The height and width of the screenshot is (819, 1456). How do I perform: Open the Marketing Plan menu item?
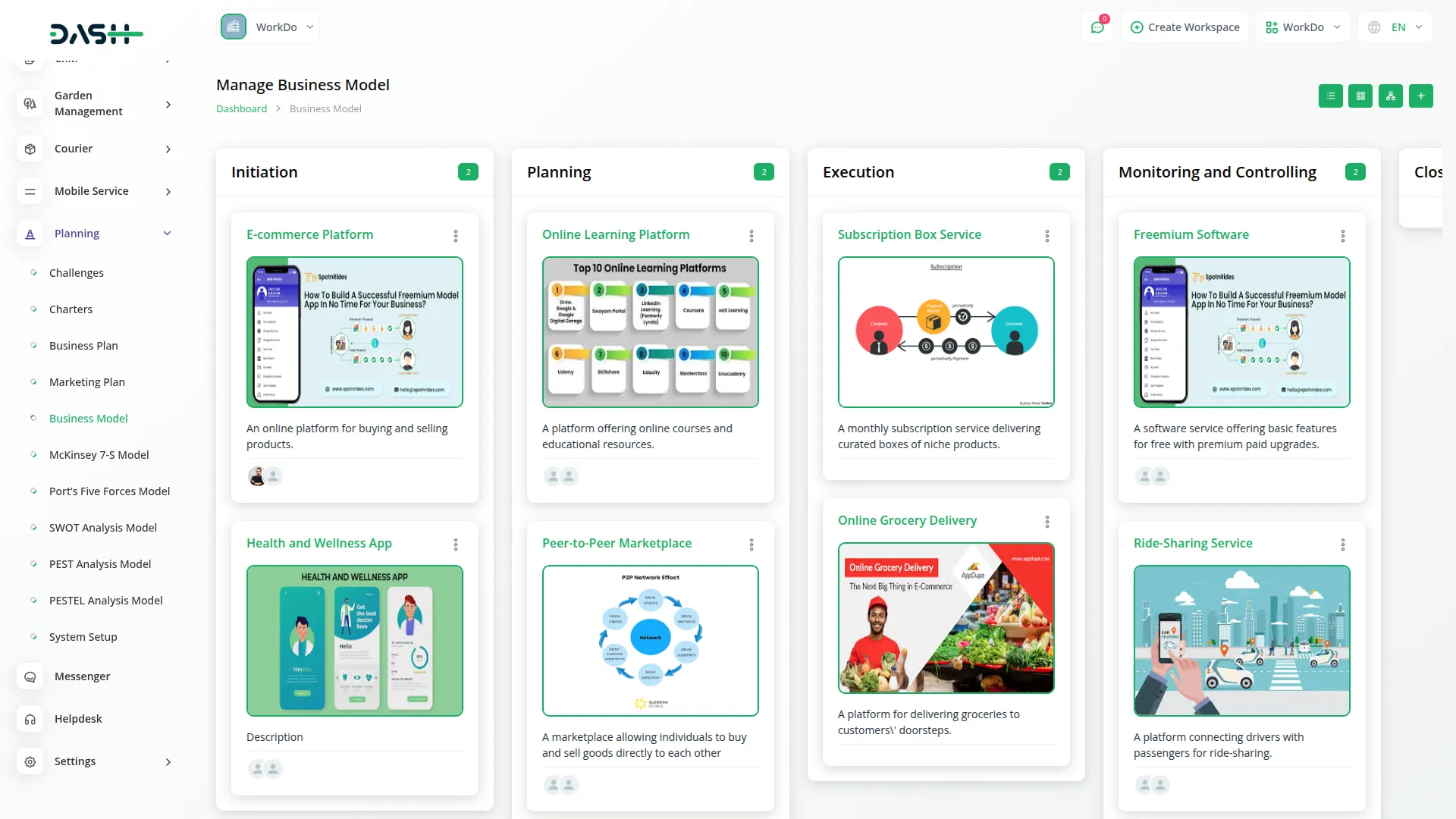point(87,382)
